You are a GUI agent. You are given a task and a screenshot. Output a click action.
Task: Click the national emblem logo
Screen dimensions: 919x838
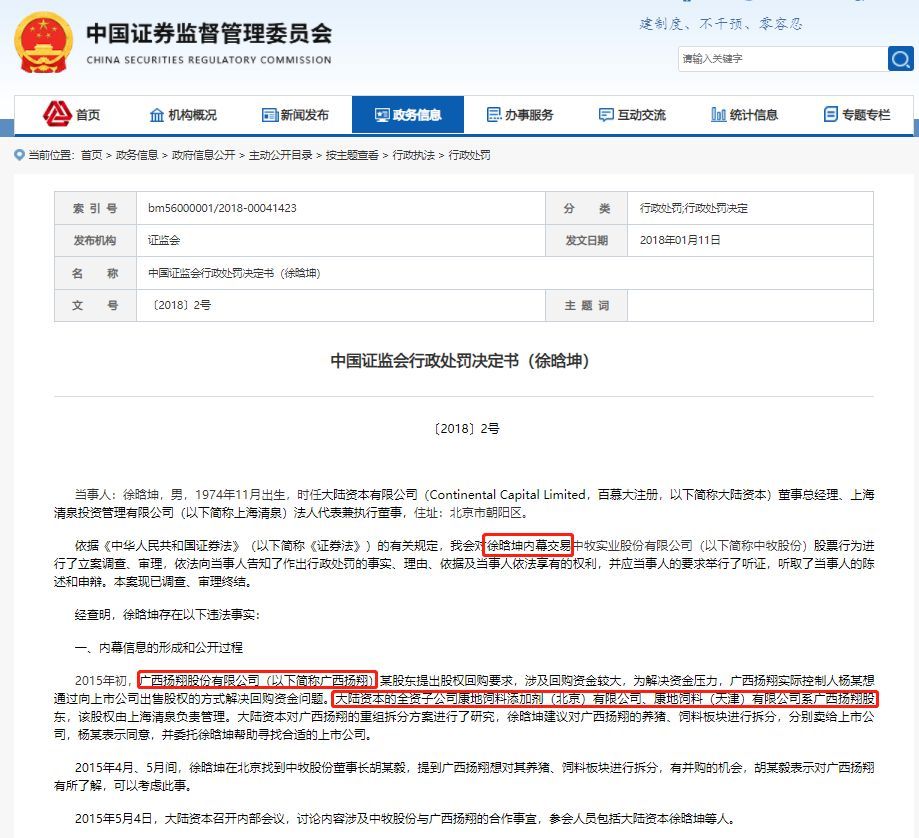click(x=43, y=43)
